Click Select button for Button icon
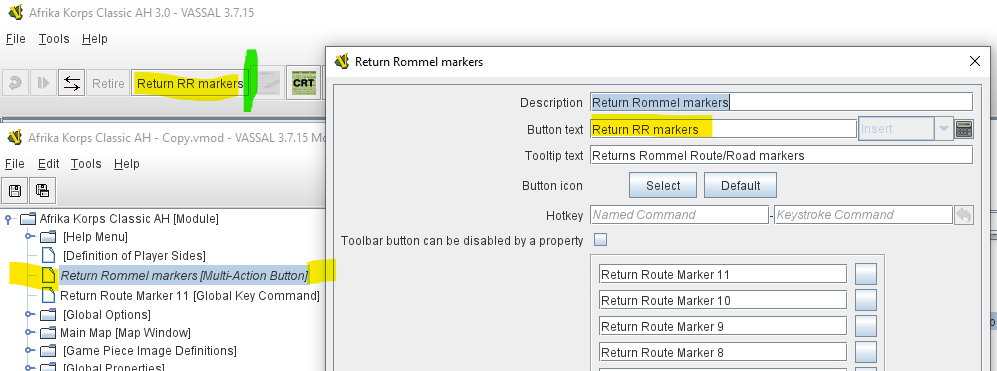Screen dimensions: 997x371 pyautogui.click(x=663, y=186)
